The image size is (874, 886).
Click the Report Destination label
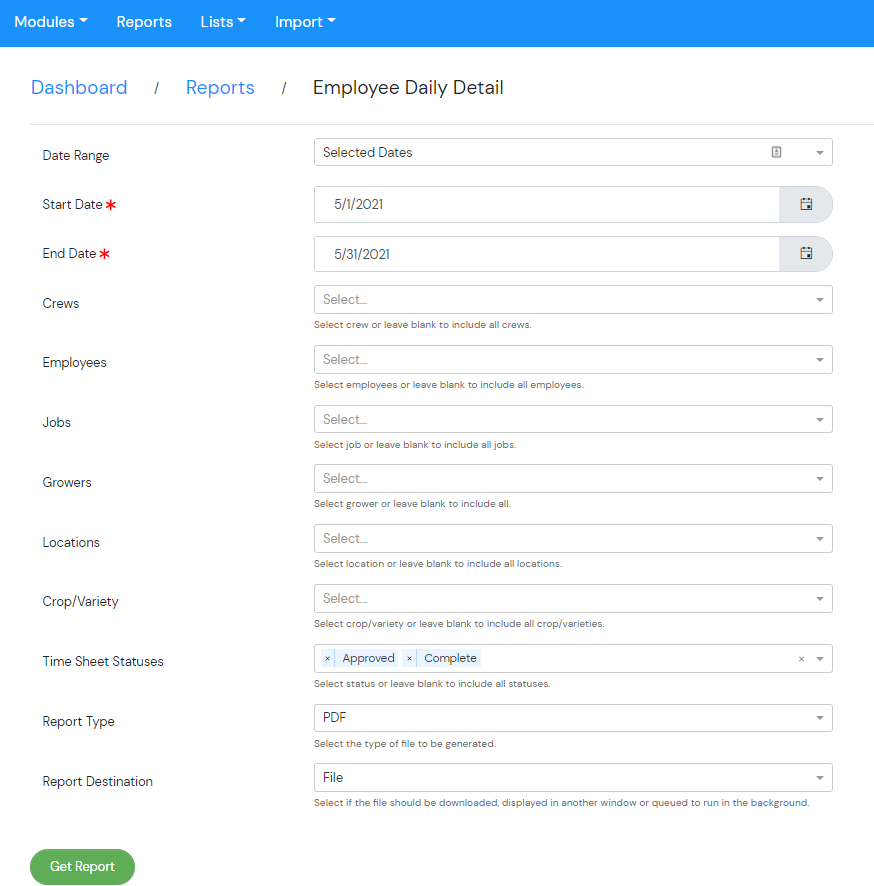click(98, 781)
